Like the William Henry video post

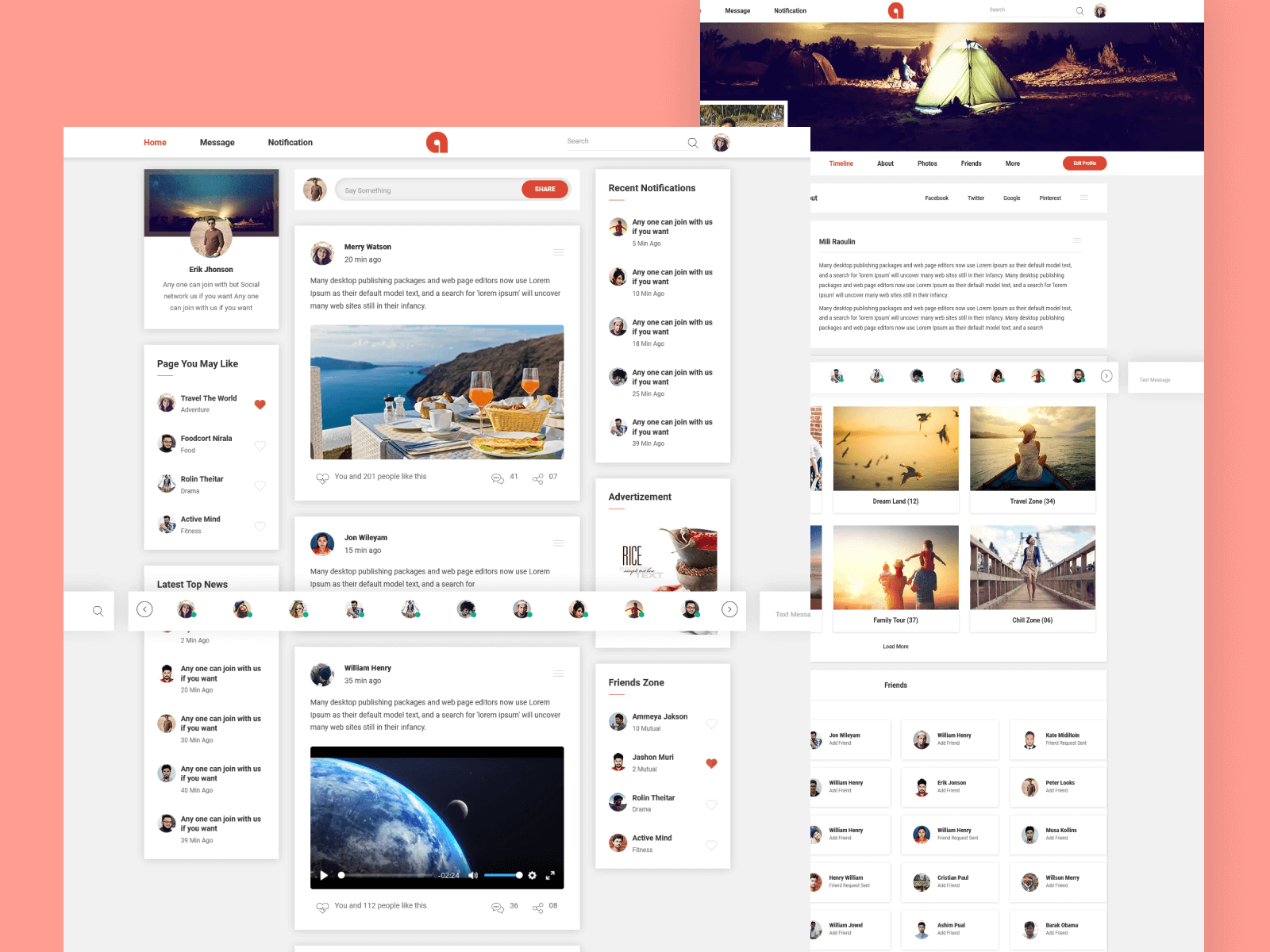(x=322, y=907)
